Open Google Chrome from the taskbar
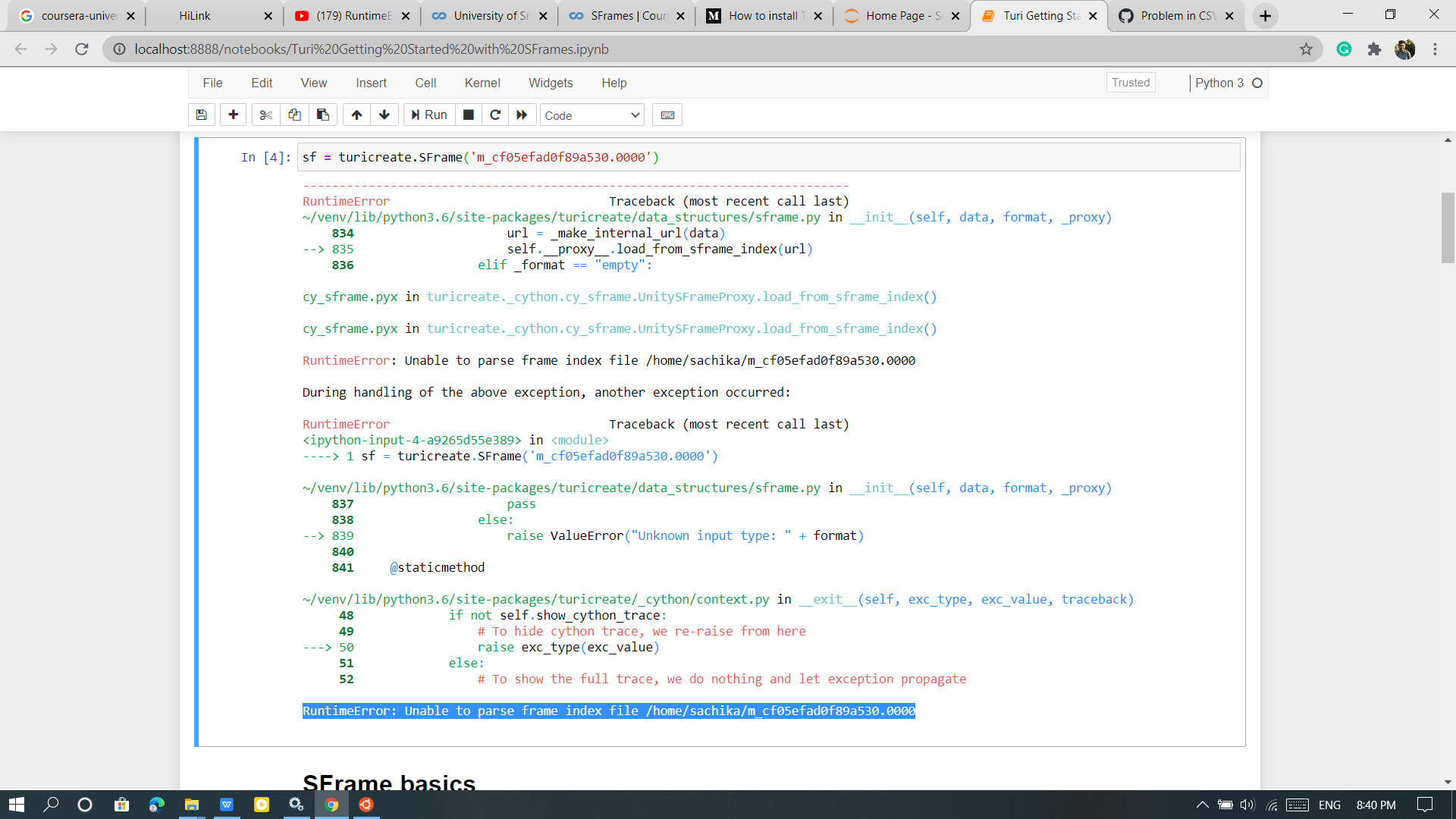This screenshot has width=1456, height=819. [x=331, y=805]
